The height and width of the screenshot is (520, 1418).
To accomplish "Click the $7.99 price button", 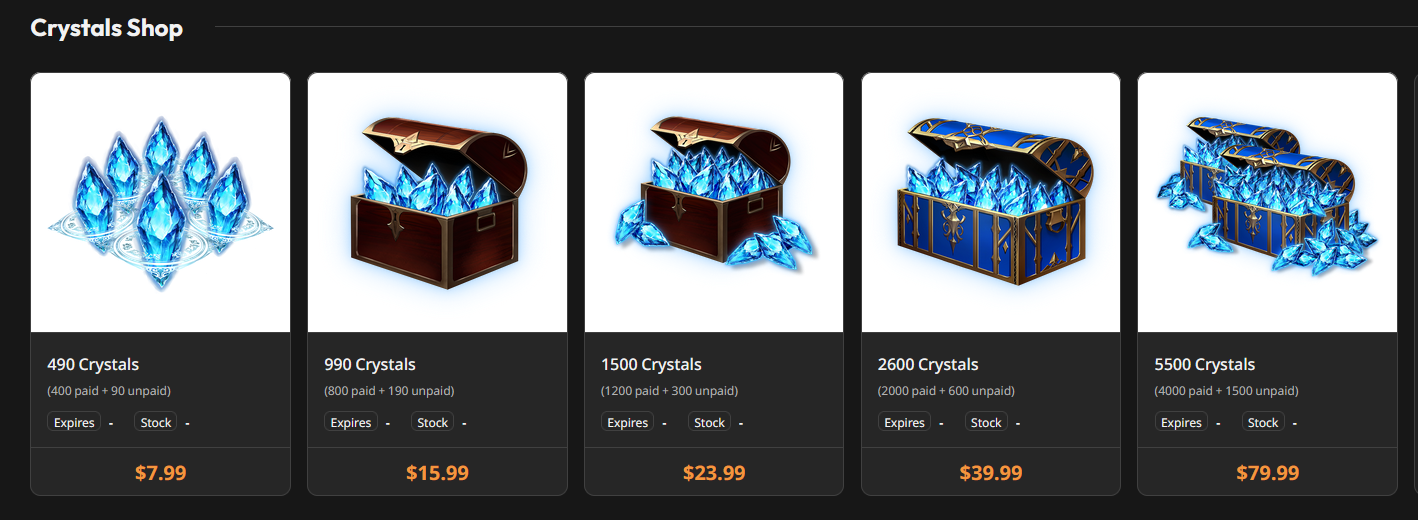I will [x=160, y=472].
